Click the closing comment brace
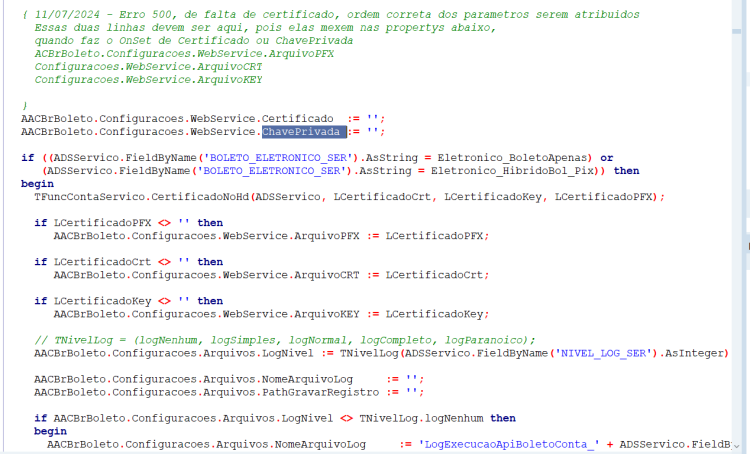The image size is (750, 454). (x=24, y=105)
